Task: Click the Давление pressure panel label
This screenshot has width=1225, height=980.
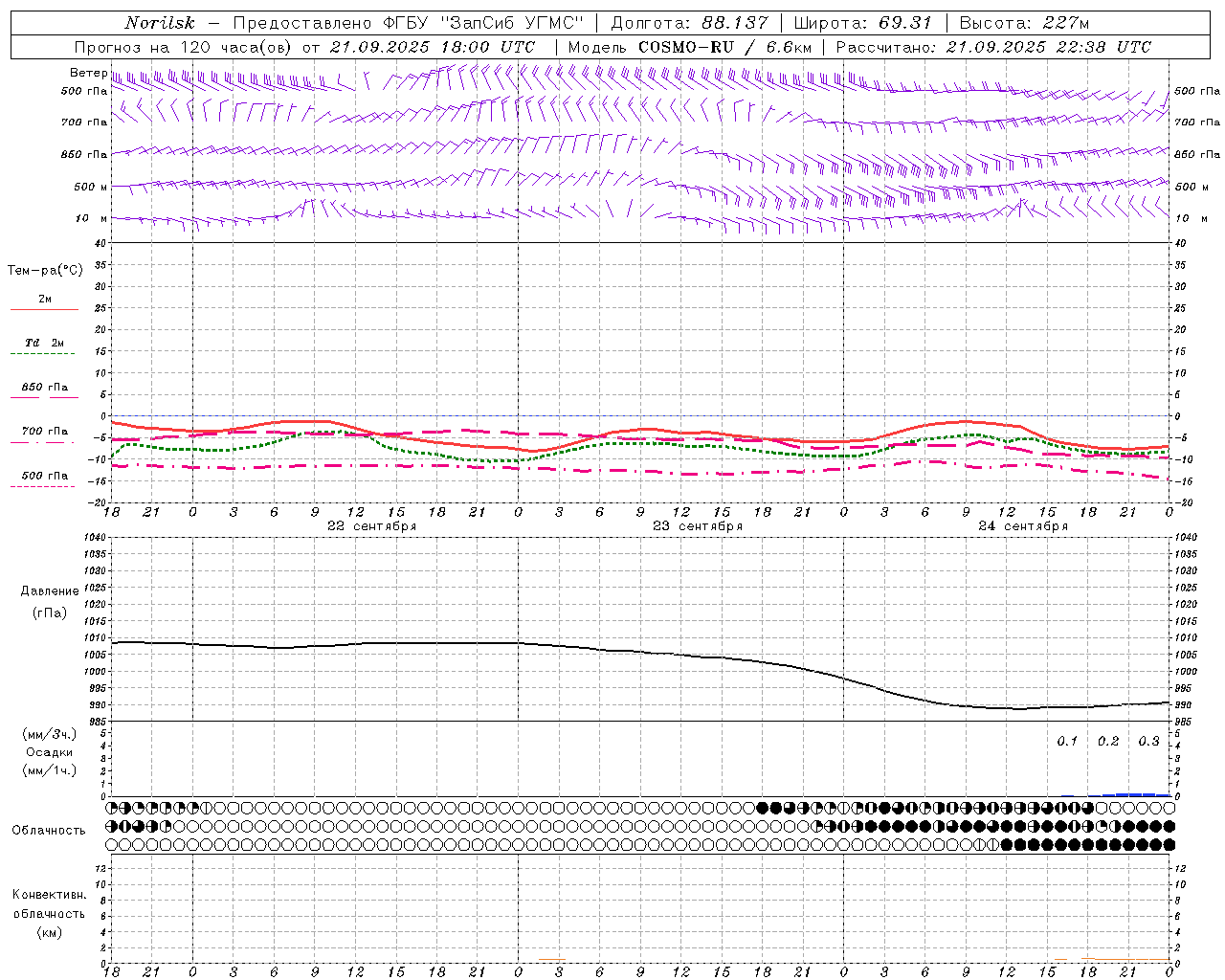Action: click(x=50, y=591)
